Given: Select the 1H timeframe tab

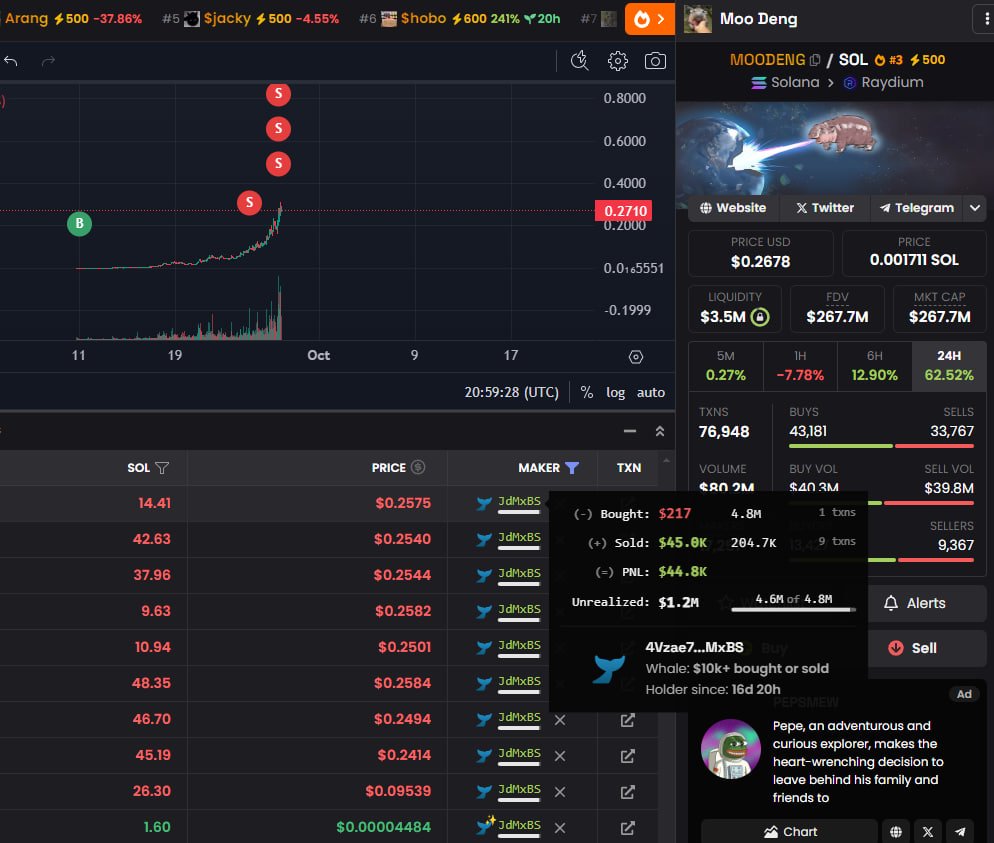Looking at the screenshot, I should tap(800, 366).
